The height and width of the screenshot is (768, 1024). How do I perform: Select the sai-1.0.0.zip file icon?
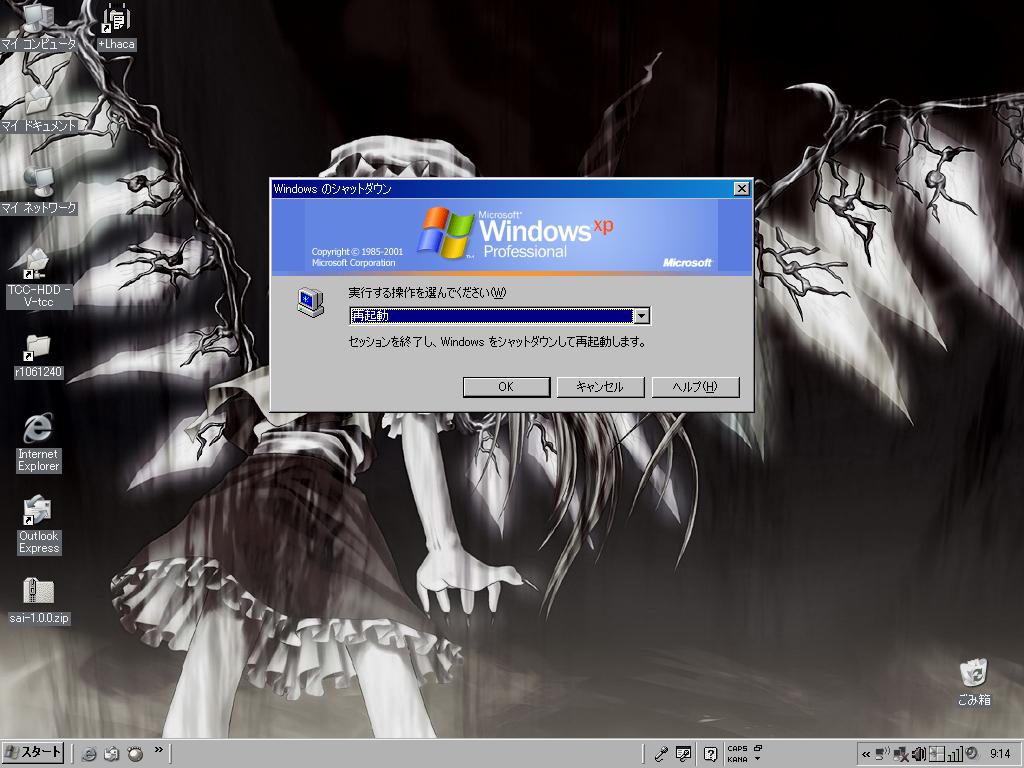[39, 601]
